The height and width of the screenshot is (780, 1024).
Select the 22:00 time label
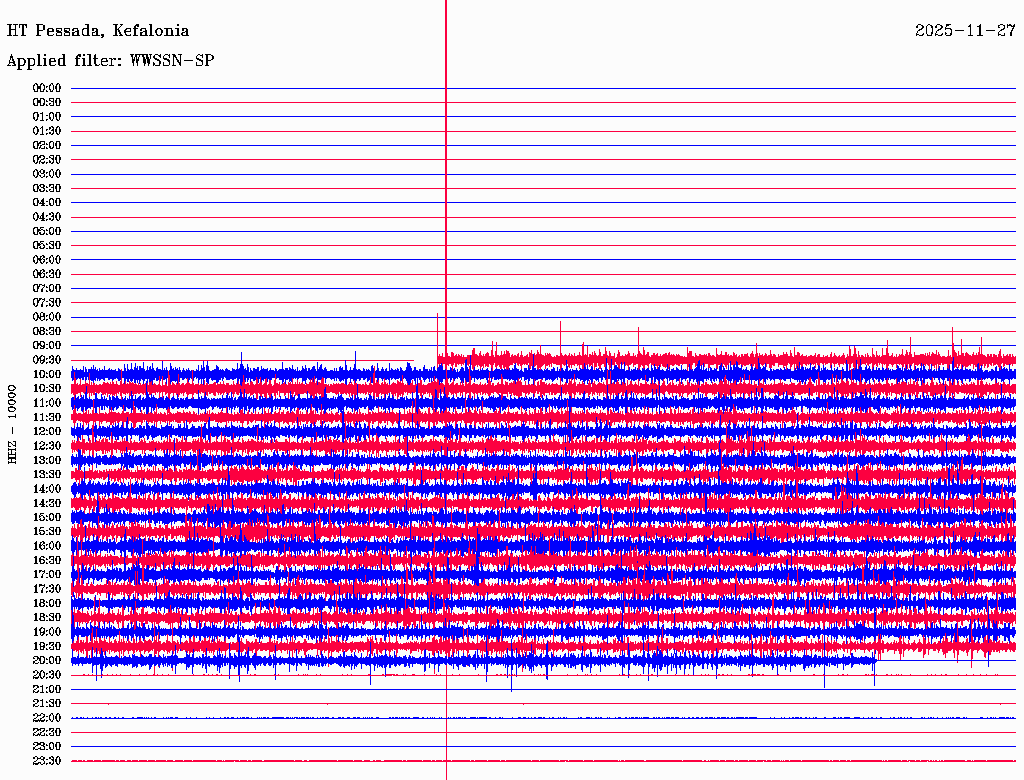click(47, 718)
